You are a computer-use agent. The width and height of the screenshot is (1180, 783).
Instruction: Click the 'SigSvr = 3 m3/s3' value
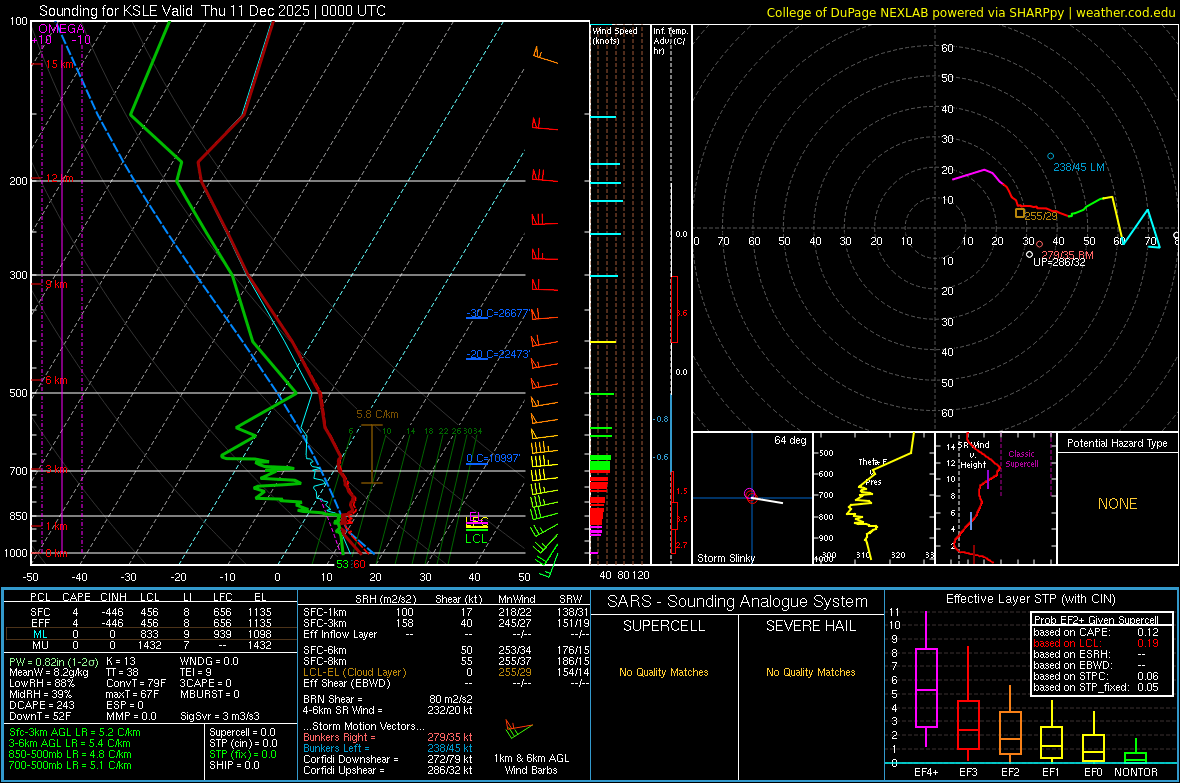coord(220,716)
